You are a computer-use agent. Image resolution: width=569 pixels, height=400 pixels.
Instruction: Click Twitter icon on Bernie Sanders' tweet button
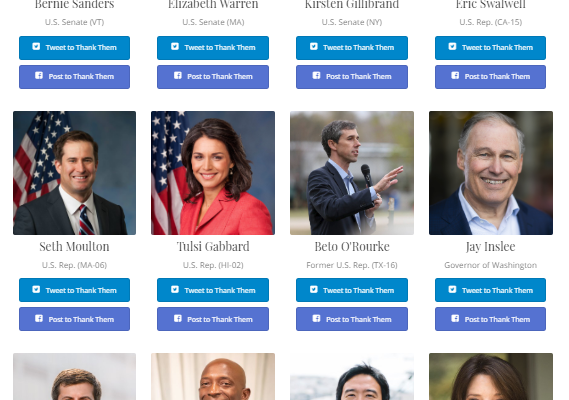(36, 46)
